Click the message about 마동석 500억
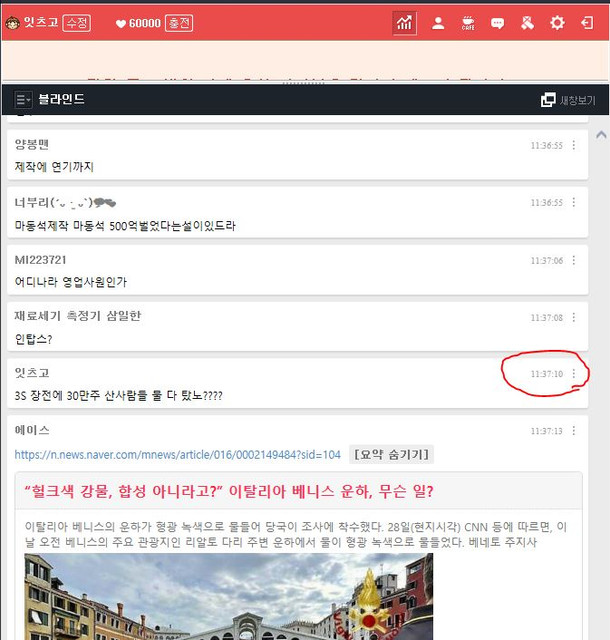 click(125, 225)
